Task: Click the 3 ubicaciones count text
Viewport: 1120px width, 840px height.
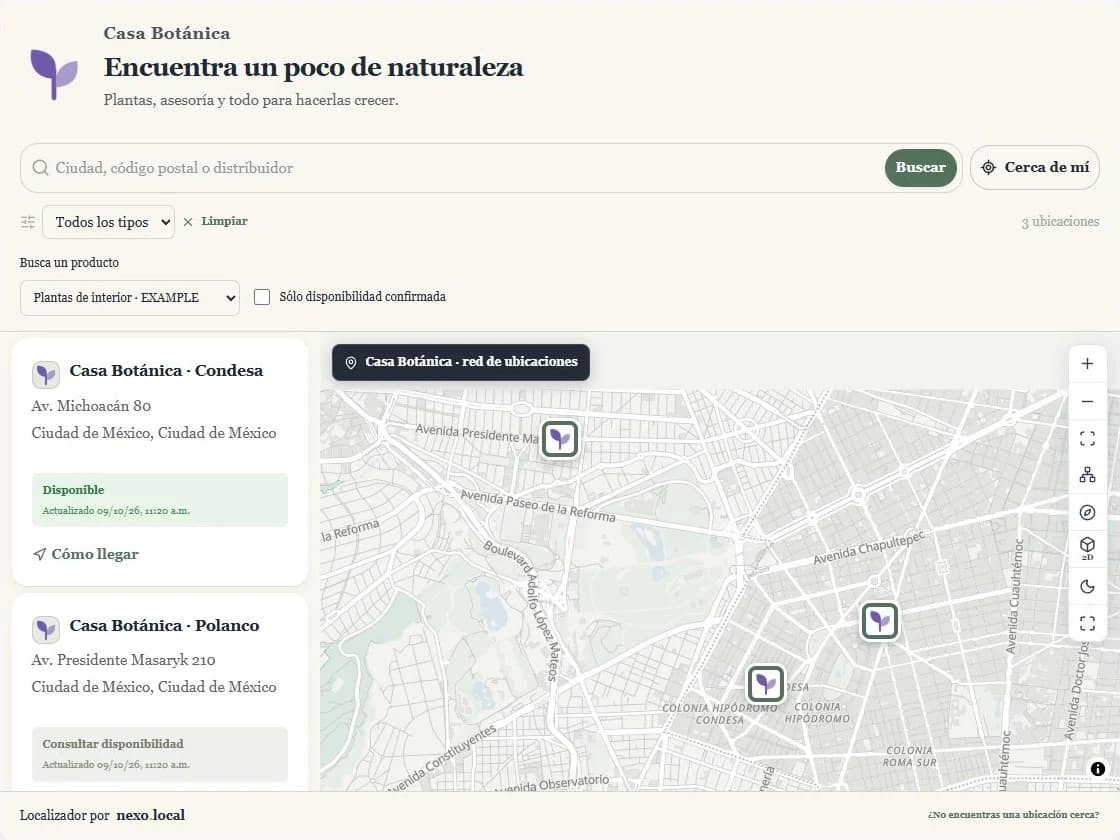Action: 1060,221
